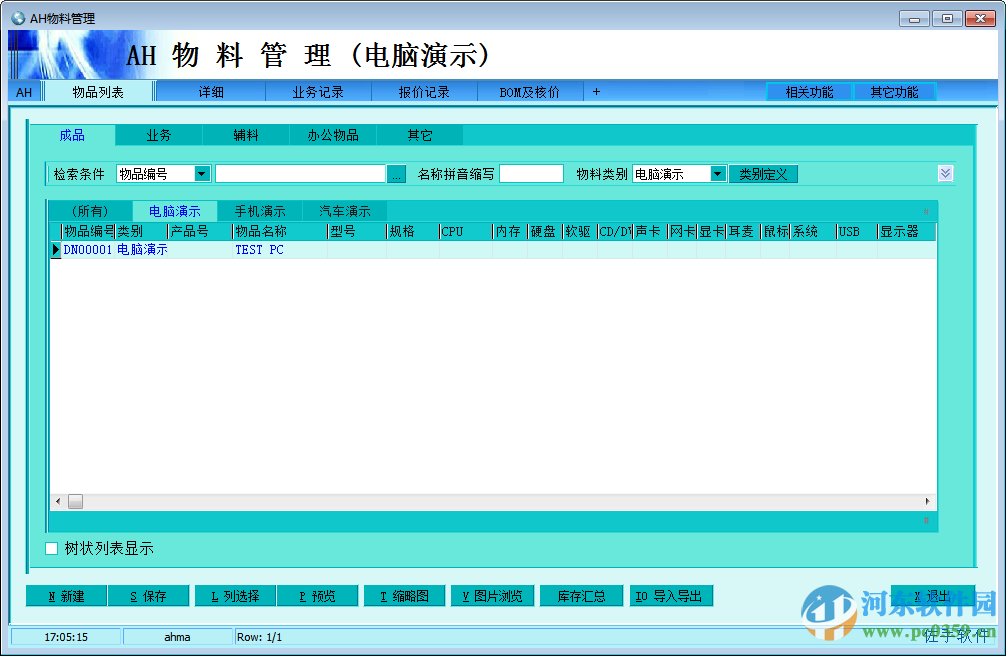Click the 名称拼音缩写 input field

point(531,172)
